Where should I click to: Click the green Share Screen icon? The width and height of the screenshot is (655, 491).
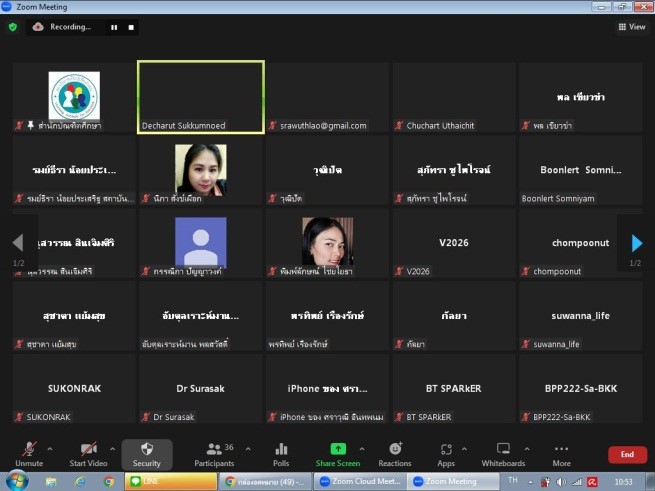(x=338, y=450)
